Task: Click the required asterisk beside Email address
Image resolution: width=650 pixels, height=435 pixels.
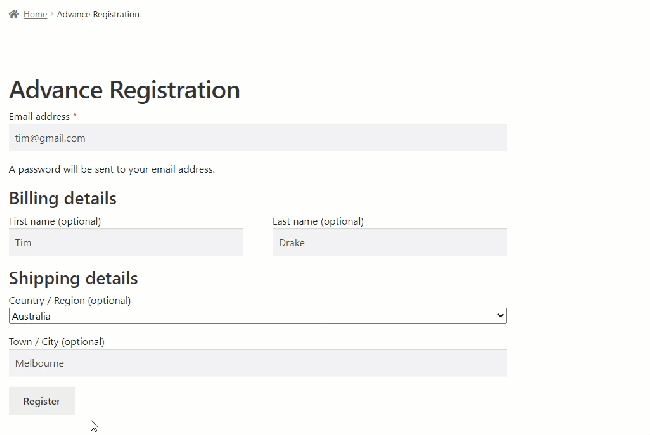Action: coord(75,117)
